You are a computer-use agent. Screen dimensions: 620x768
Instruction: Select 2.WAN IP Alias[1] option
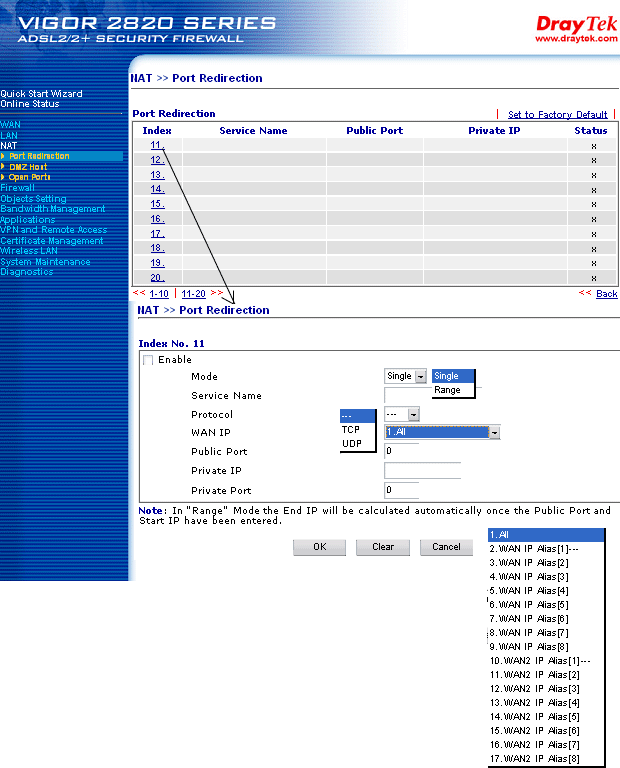546,549
